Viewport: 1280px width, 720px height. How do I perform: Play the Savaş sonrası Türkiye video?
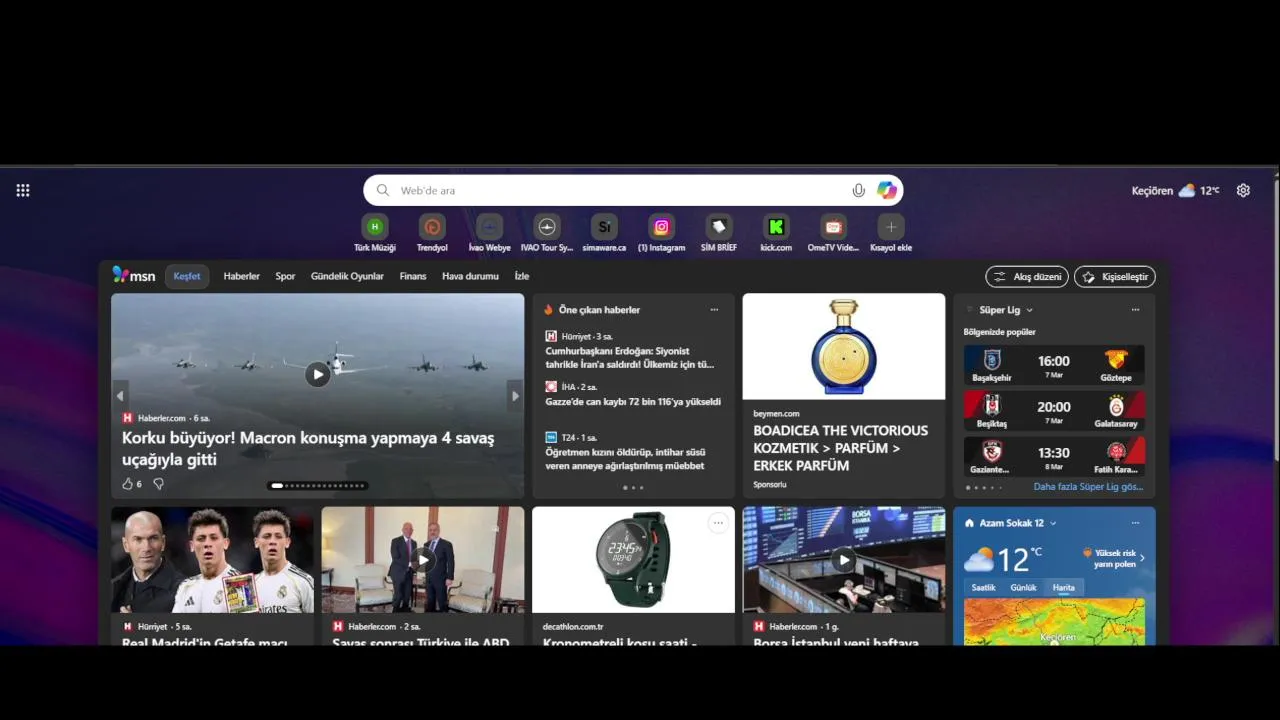coord(423,560)
